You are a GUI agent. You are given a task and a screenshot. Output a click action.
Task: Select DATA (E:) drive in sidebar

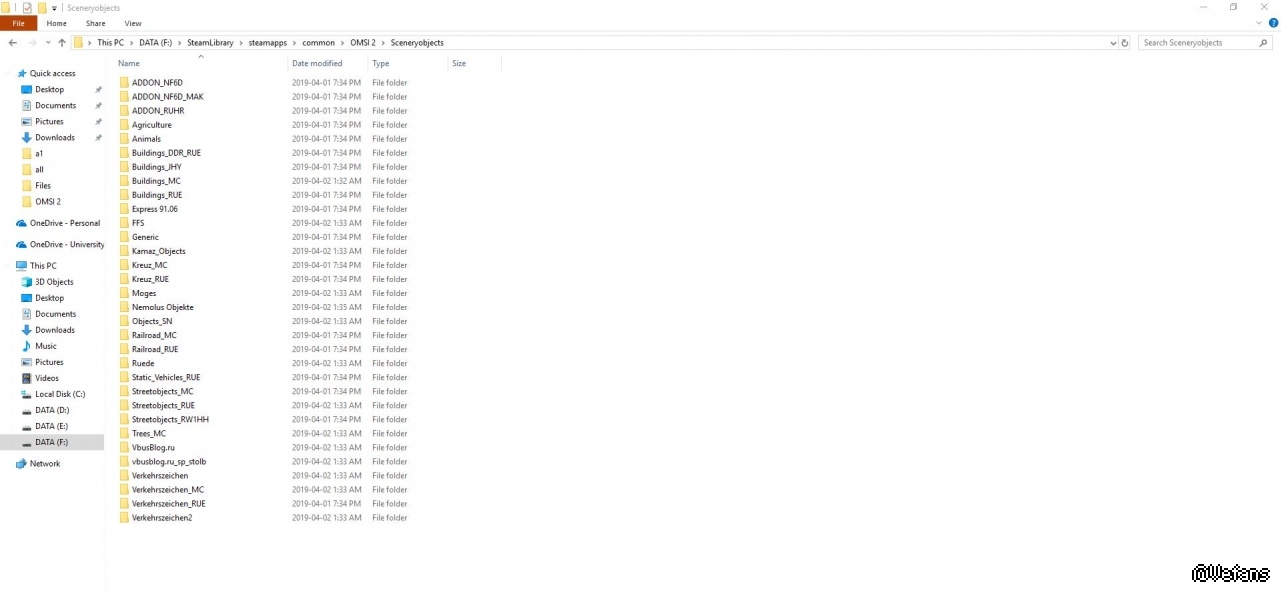point(51,426)
